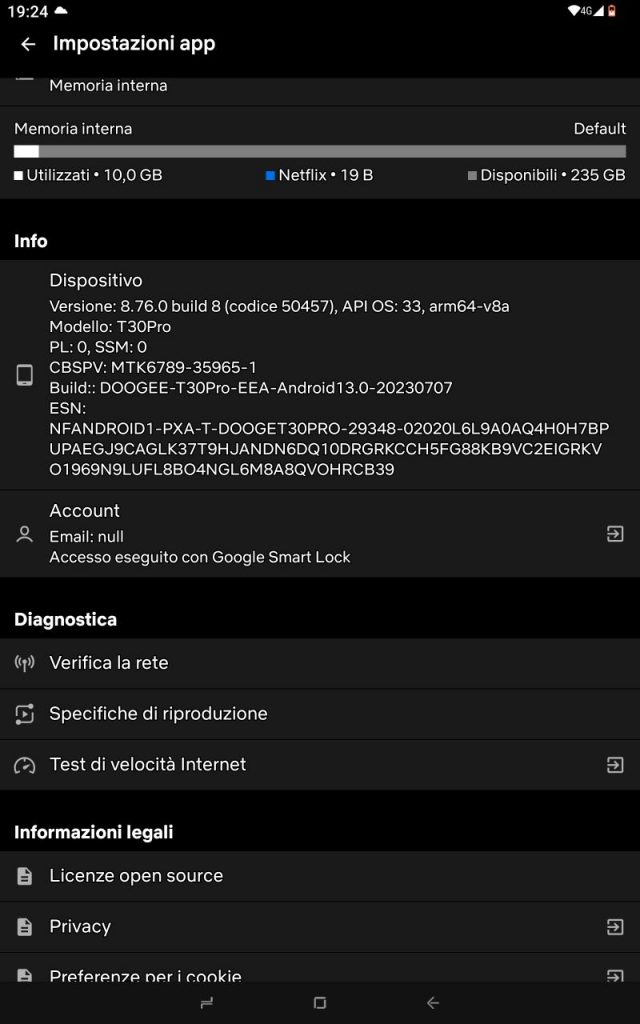Click the device phone icon
Image resolution: width=640 pixels, height=1024 pixels.
(x=24, y=375)
